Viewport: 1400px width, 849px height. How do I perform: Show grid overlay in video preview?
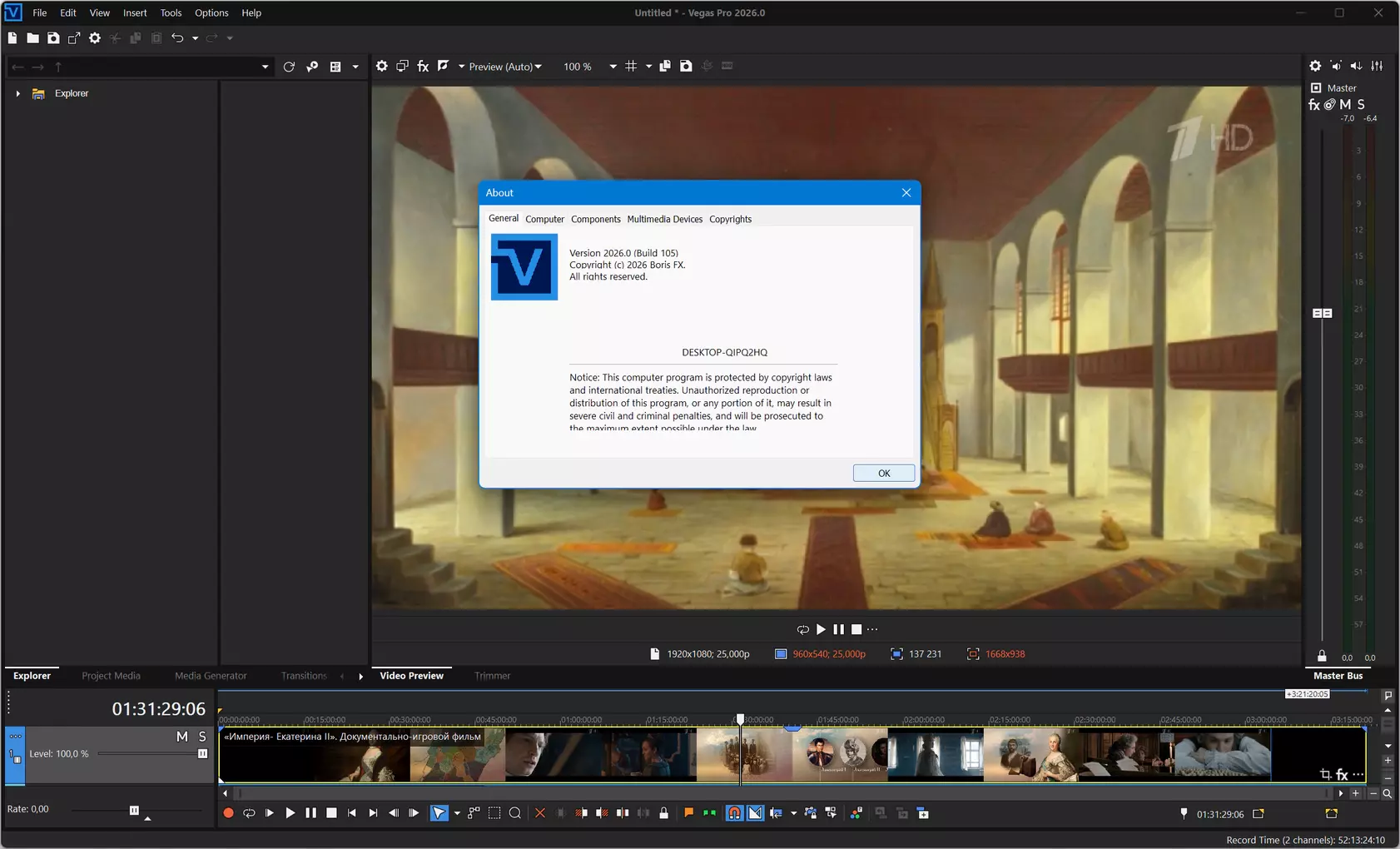click(x=631, y=67)
